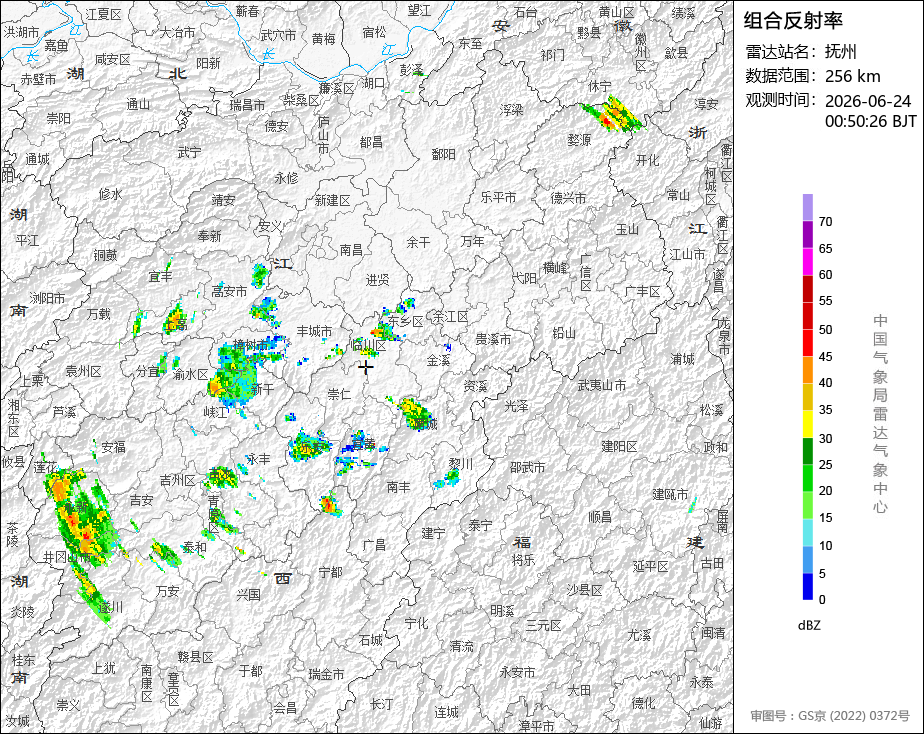Click the 婺源 county label

tap(579, 140)
